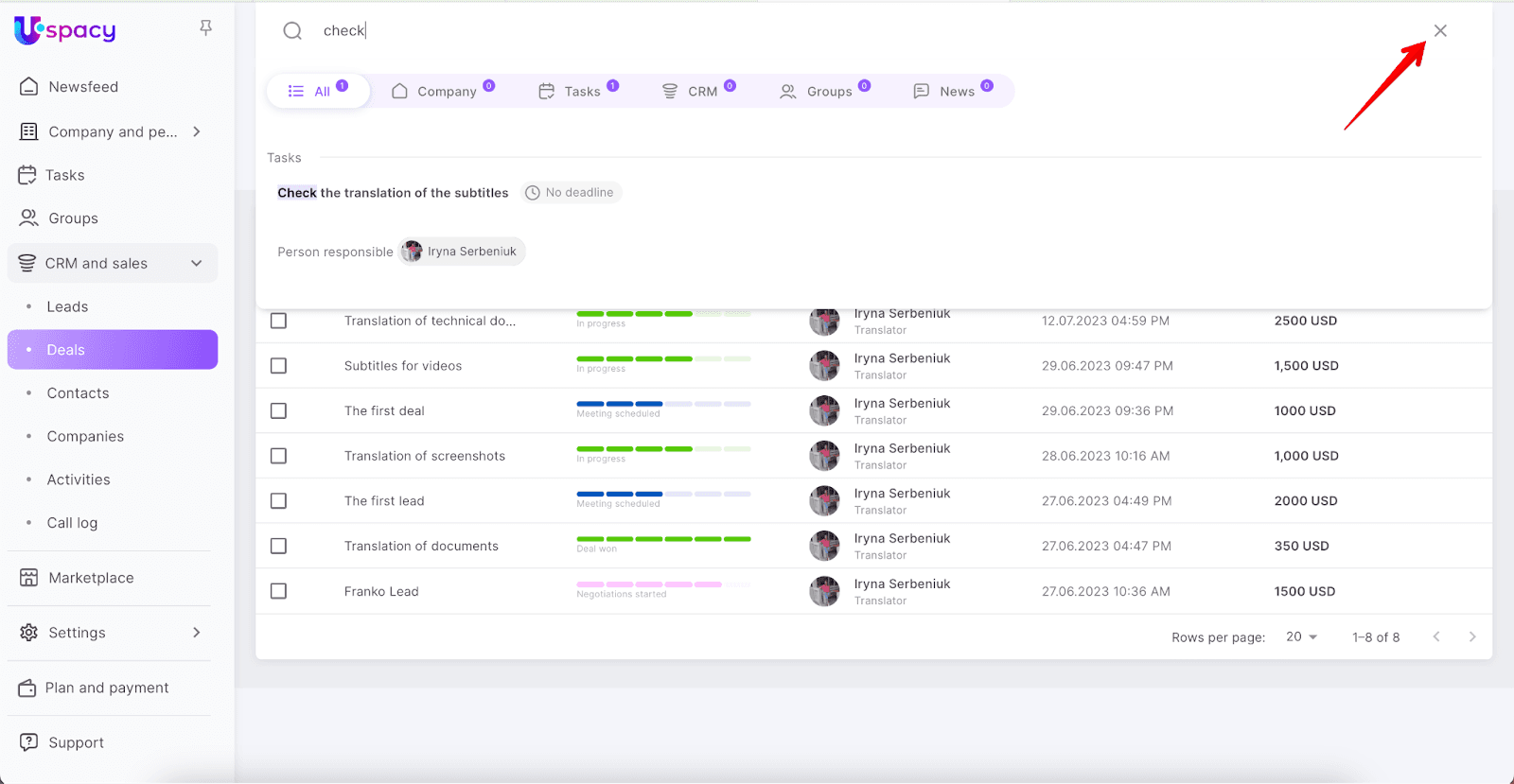Select the Franko Lead row checkbox
This screenshot has width=1514, height=784.
click(x=278, y=591)
